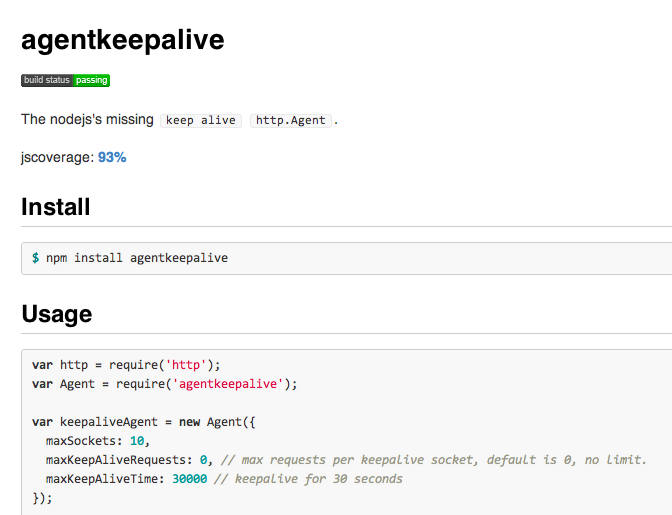Click the "var http = require('http');" line
This screenshot has height=515, width=672.
tap(126, 365)
